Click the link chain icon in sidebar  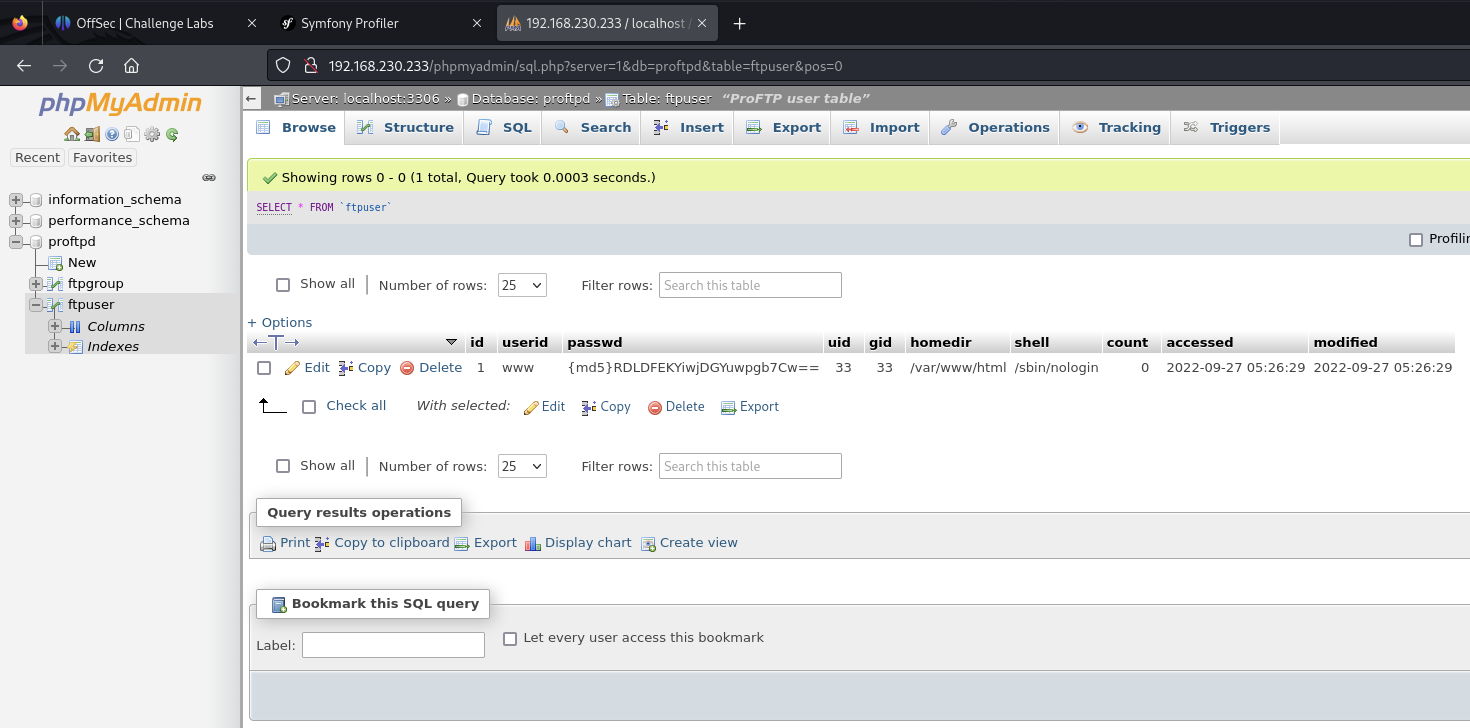(x=209, y=177)
